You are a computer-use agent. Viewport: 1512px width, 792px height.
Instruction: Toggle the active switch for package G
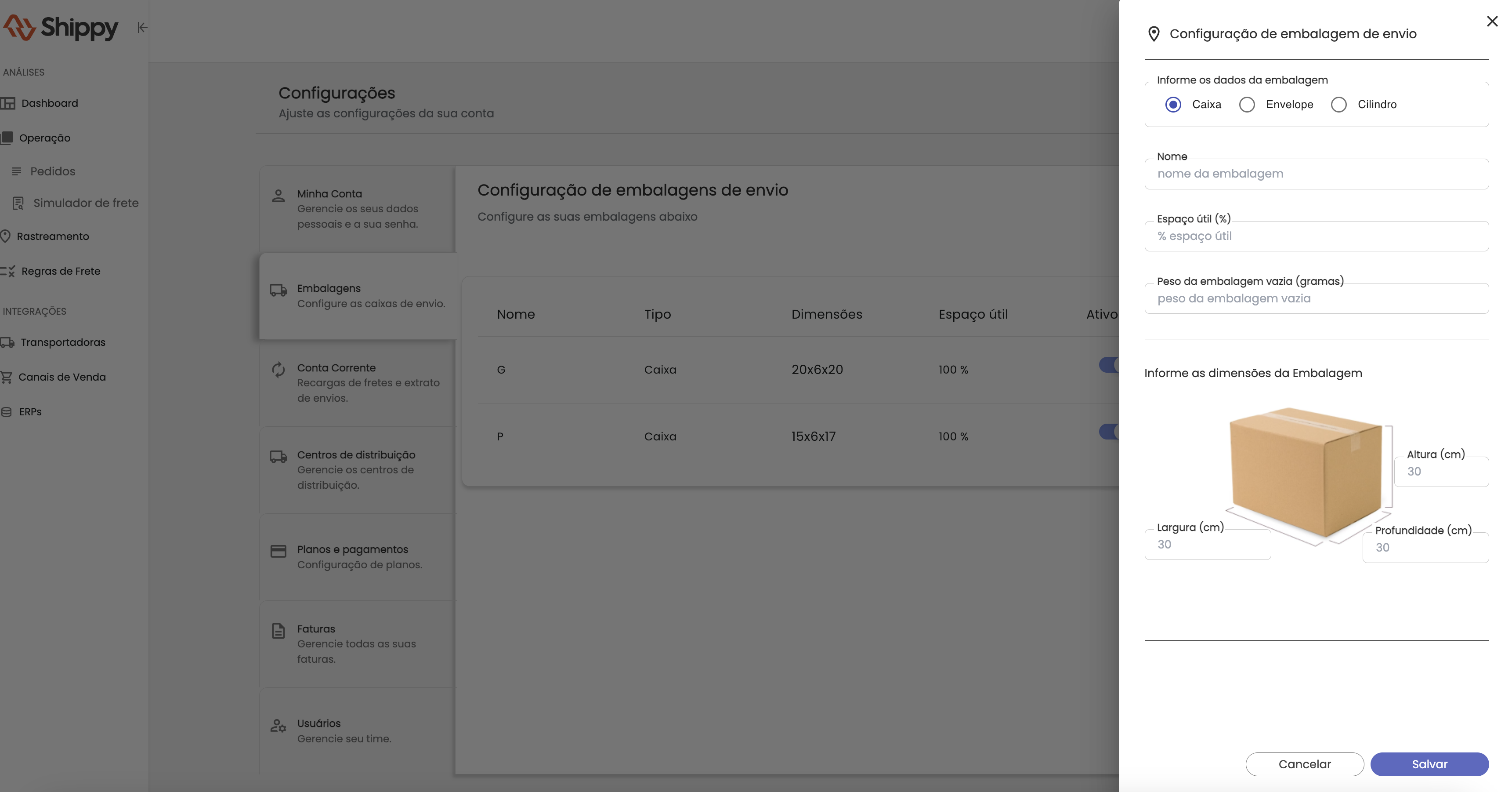[x=1109, y=365]
